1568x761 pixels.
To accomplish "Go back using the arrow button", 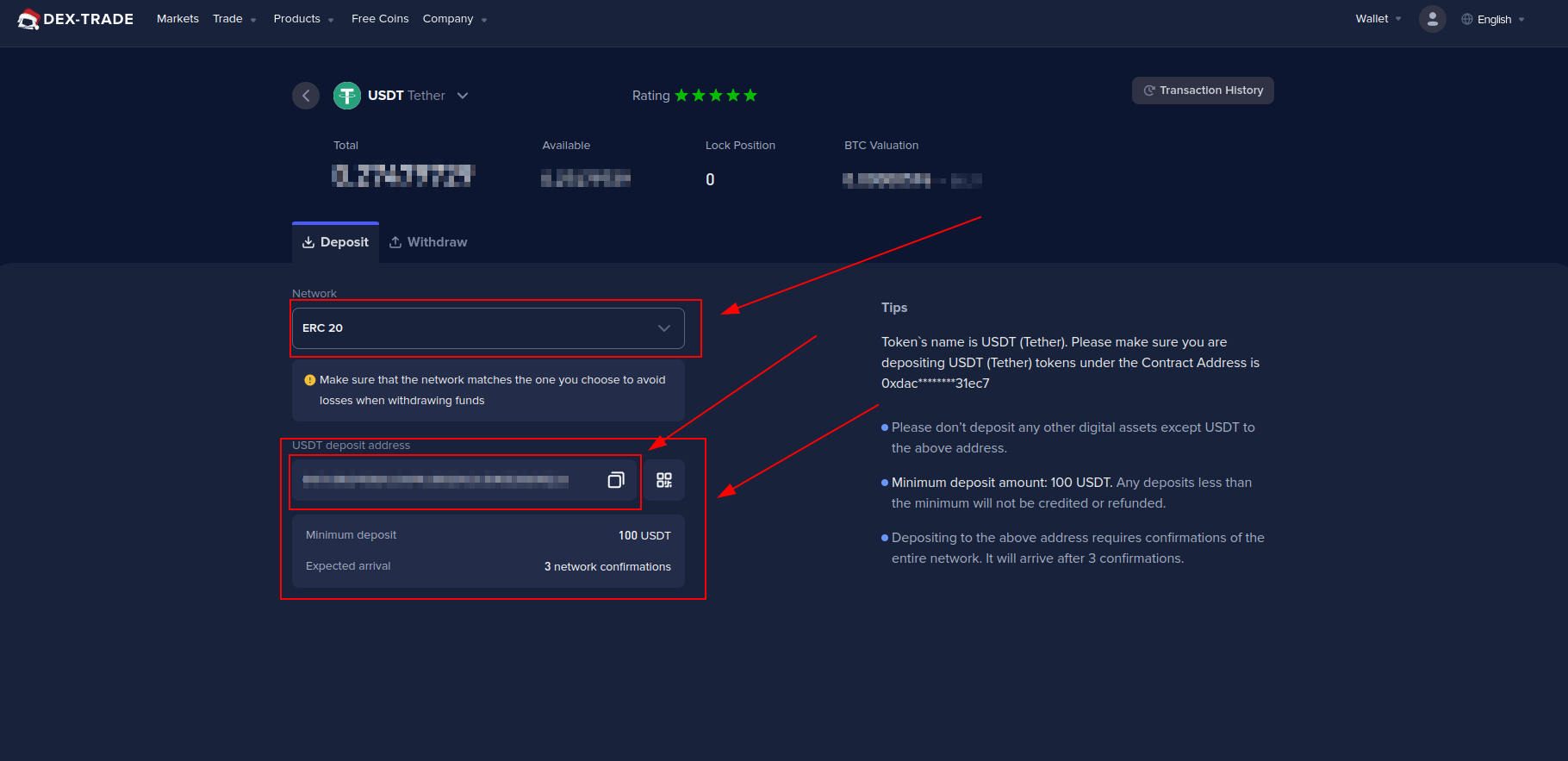I will (306, 96).
